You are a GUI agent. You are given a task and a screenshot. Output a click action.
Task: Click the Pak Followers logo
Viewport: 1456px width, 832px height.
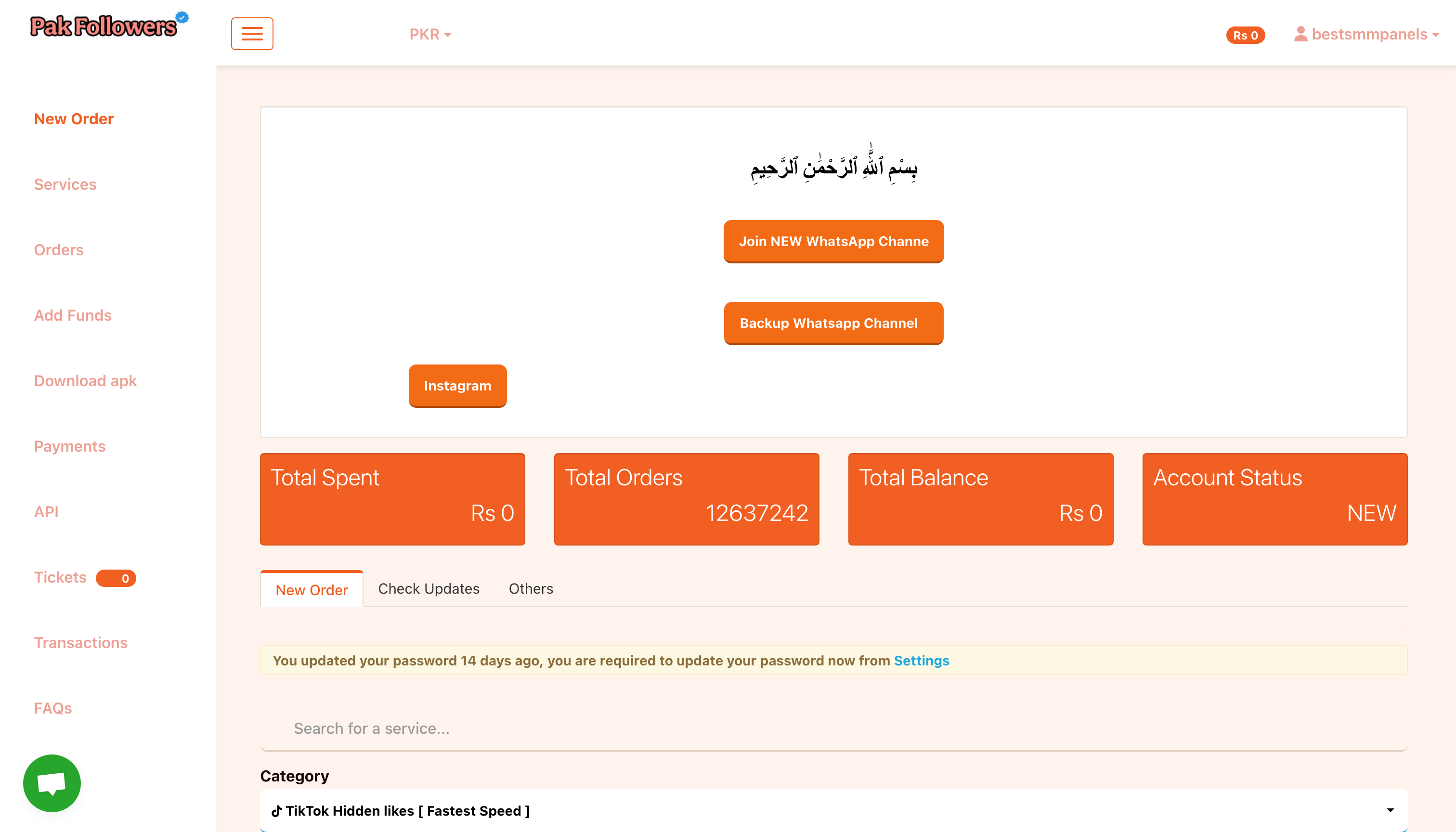(x=104, y=26)
